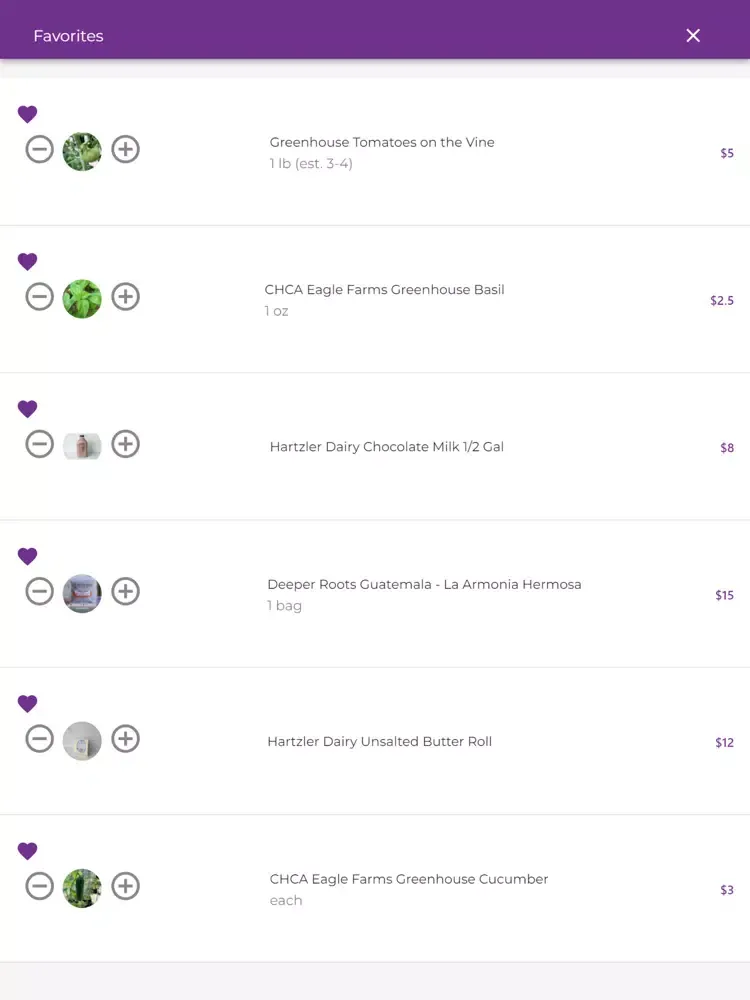Increase Hartzler Dairy Unsalted Butter Roll quantity
Image resolution: width=750 pixels, height=1000 pixels.
pos(126,739)
